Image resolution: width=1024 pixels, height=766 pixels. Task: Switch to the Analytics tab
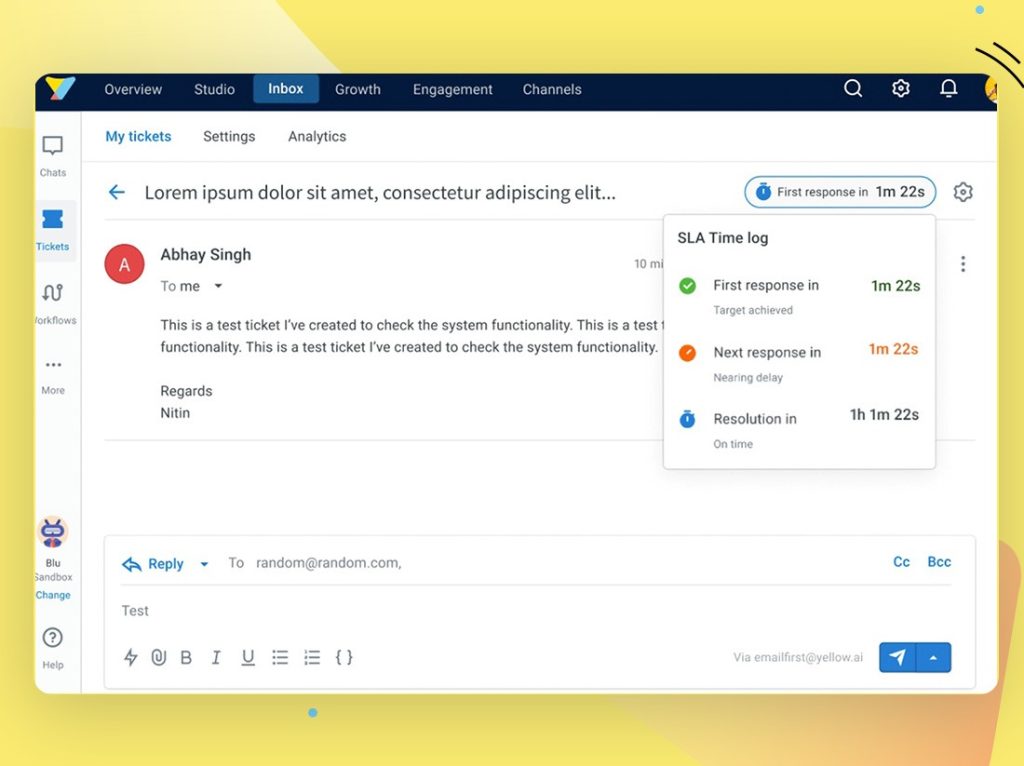point(317,136)
